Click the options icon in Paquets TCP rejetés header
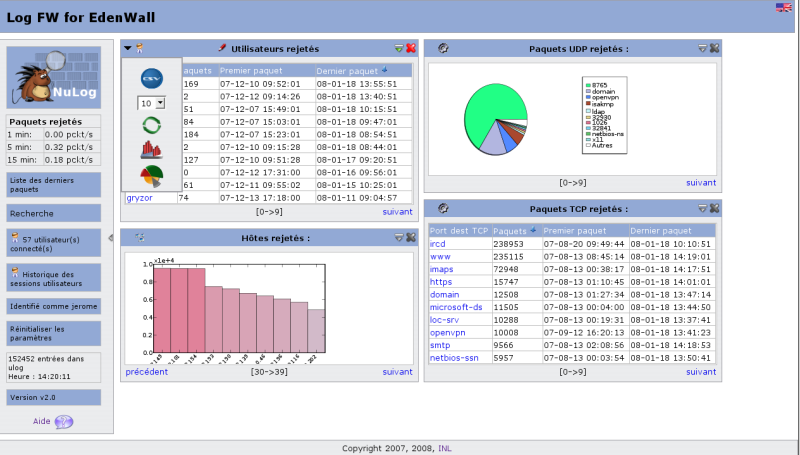 [x=443, y=208]
